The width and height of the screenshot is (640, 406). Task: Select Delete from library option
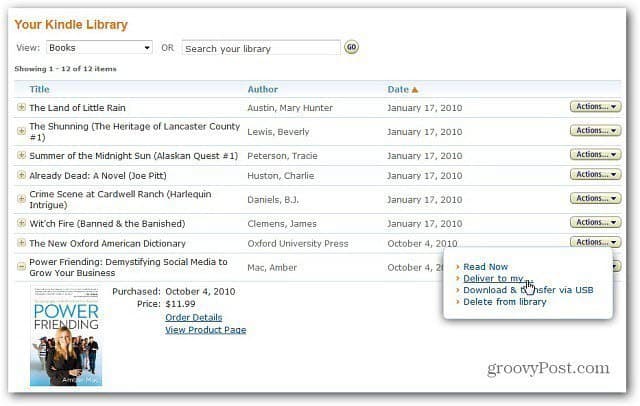[x=504, y=302]
